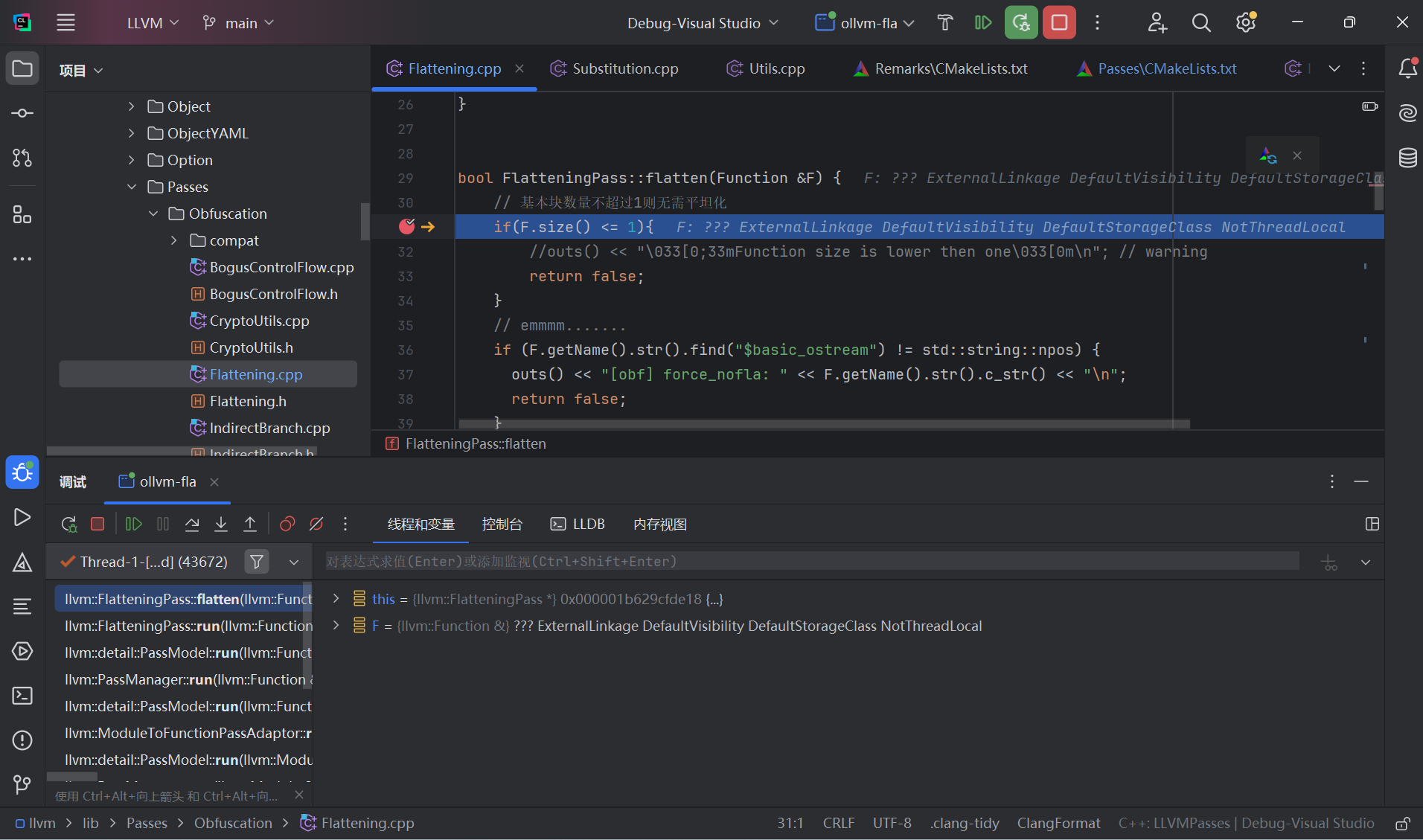Open the Notifications bell
Screen dimensions: 1423x840
click(1407, 68)
